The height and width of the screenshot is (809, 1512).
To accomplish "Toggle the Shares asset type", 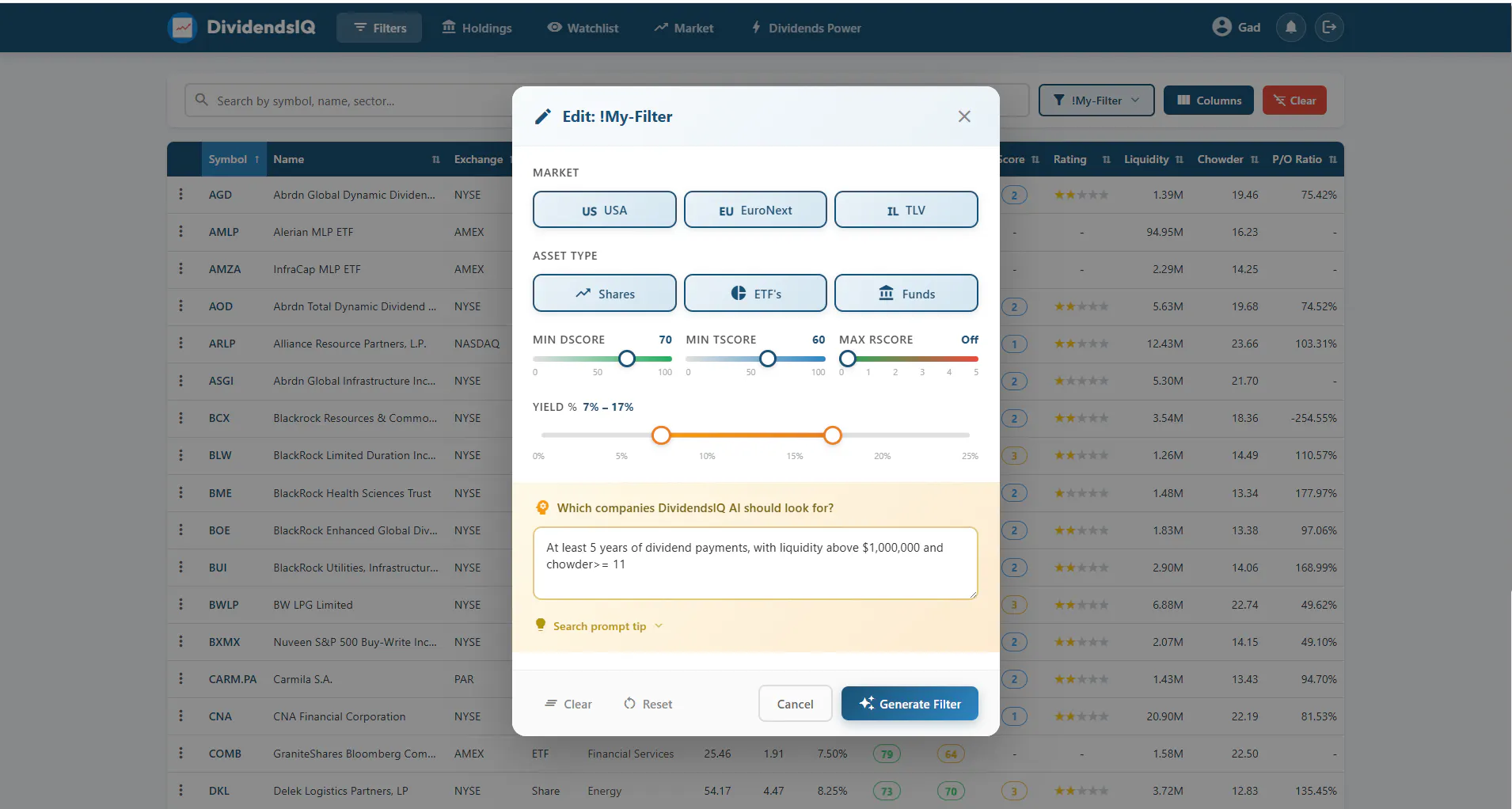I will click(605, 294).
